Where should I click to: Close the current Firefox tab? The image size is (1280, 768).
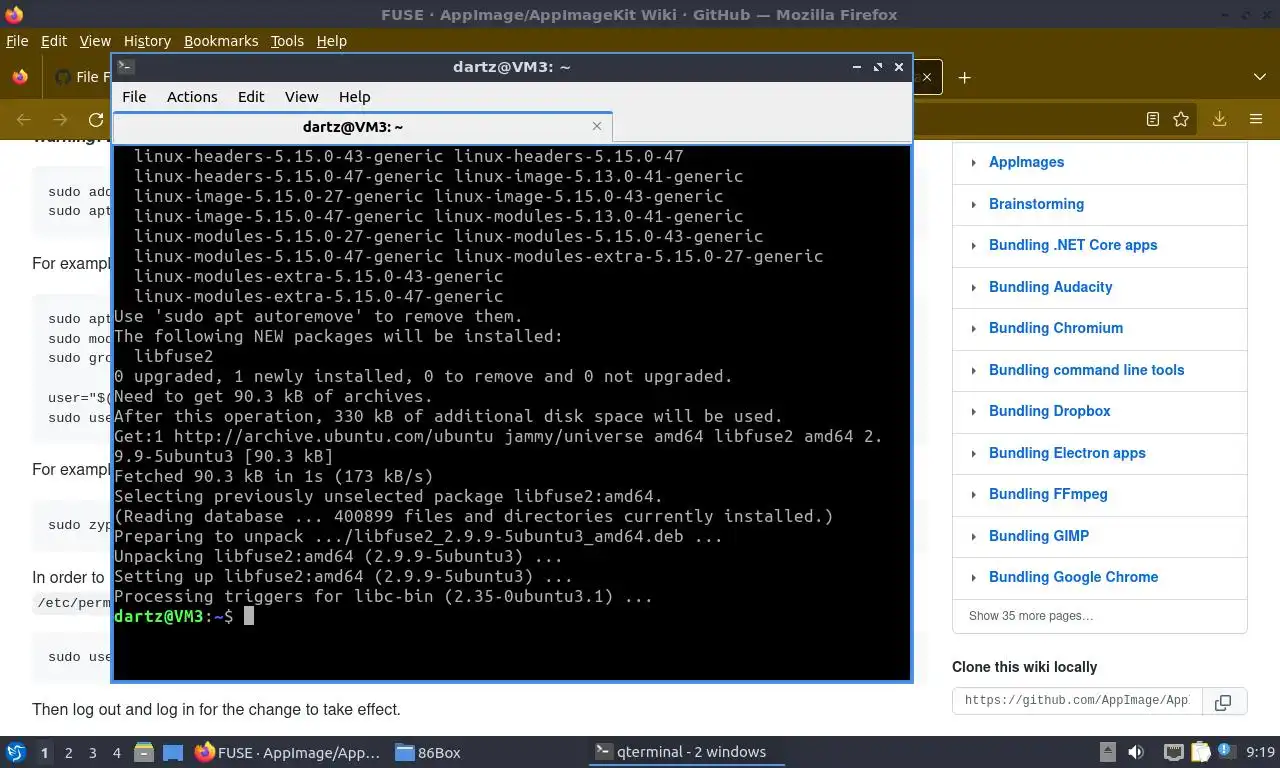926,77
